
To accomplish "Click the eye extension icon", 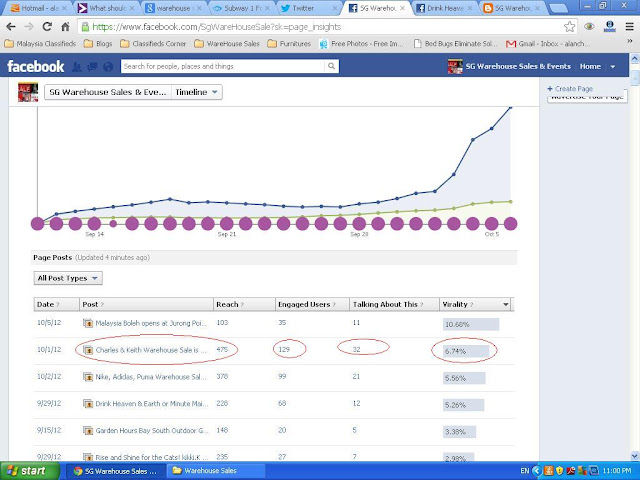I will [x=589, y=27].
